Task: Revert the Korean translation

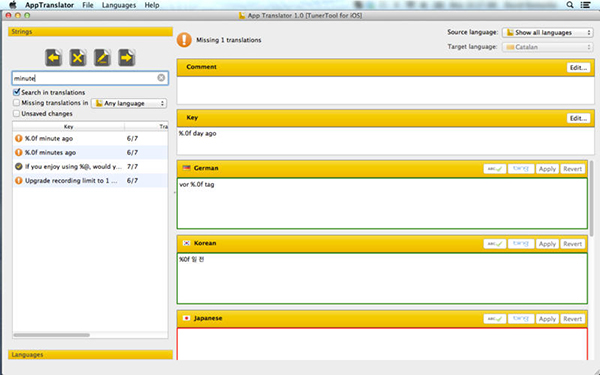Action: (x=572, y=244)
